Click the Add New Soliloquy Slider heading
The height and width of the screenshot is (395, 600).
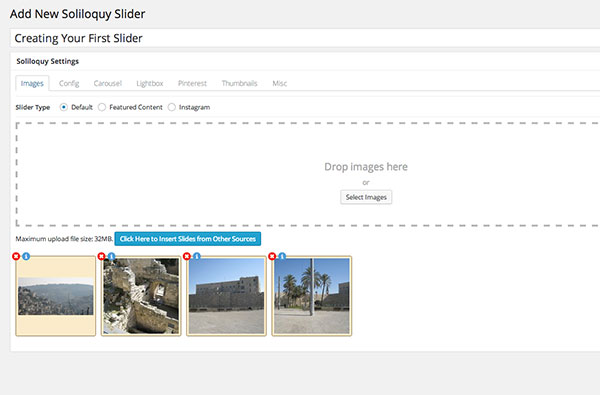click(78, 14)
